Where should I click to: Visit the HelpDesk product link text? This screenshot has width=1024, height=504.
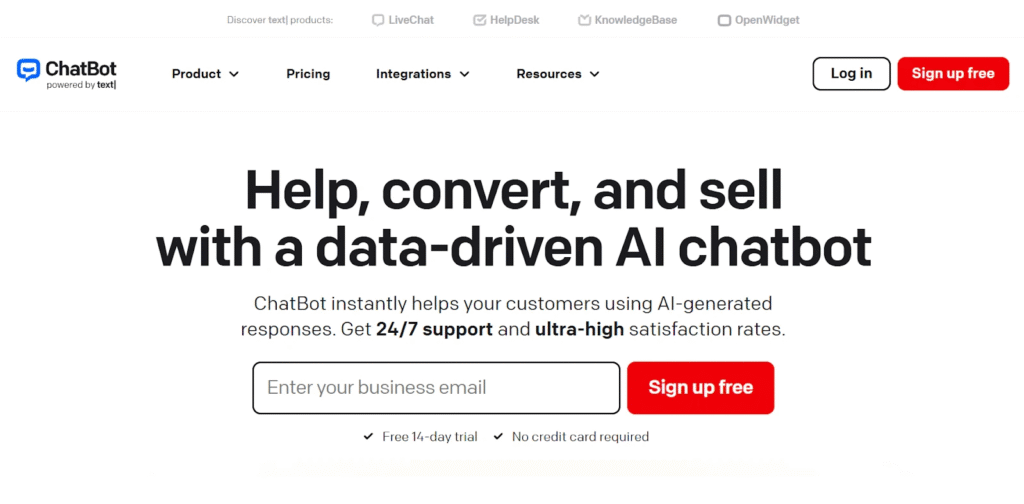516,20
